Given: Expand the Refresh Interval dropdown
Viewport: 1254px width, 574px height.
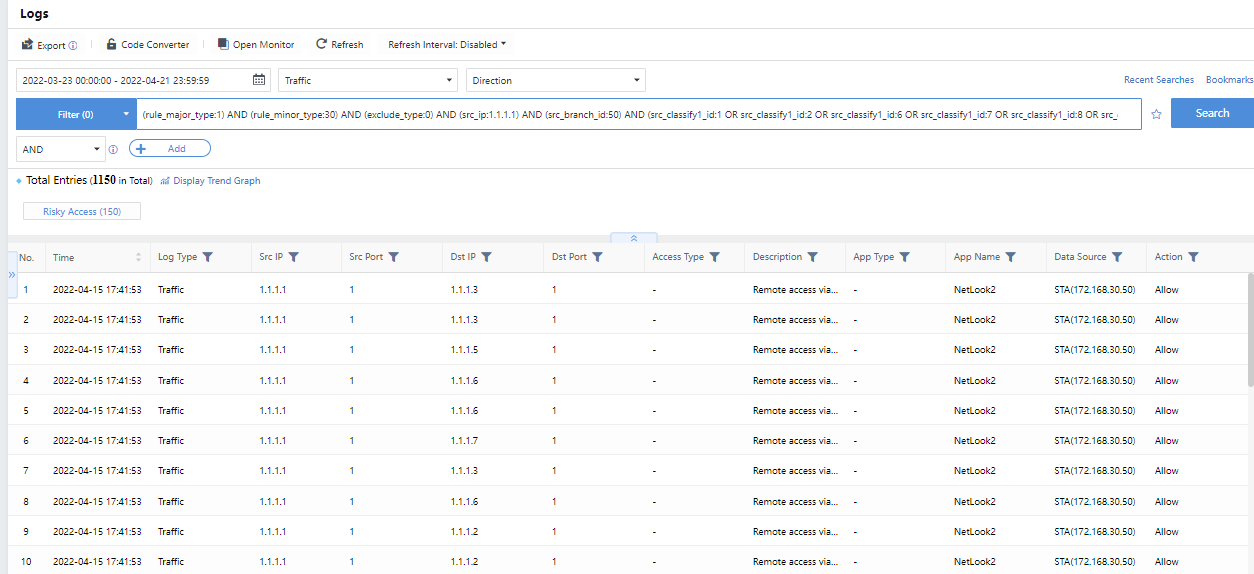Looking at the screenshot, I should 447,45.
